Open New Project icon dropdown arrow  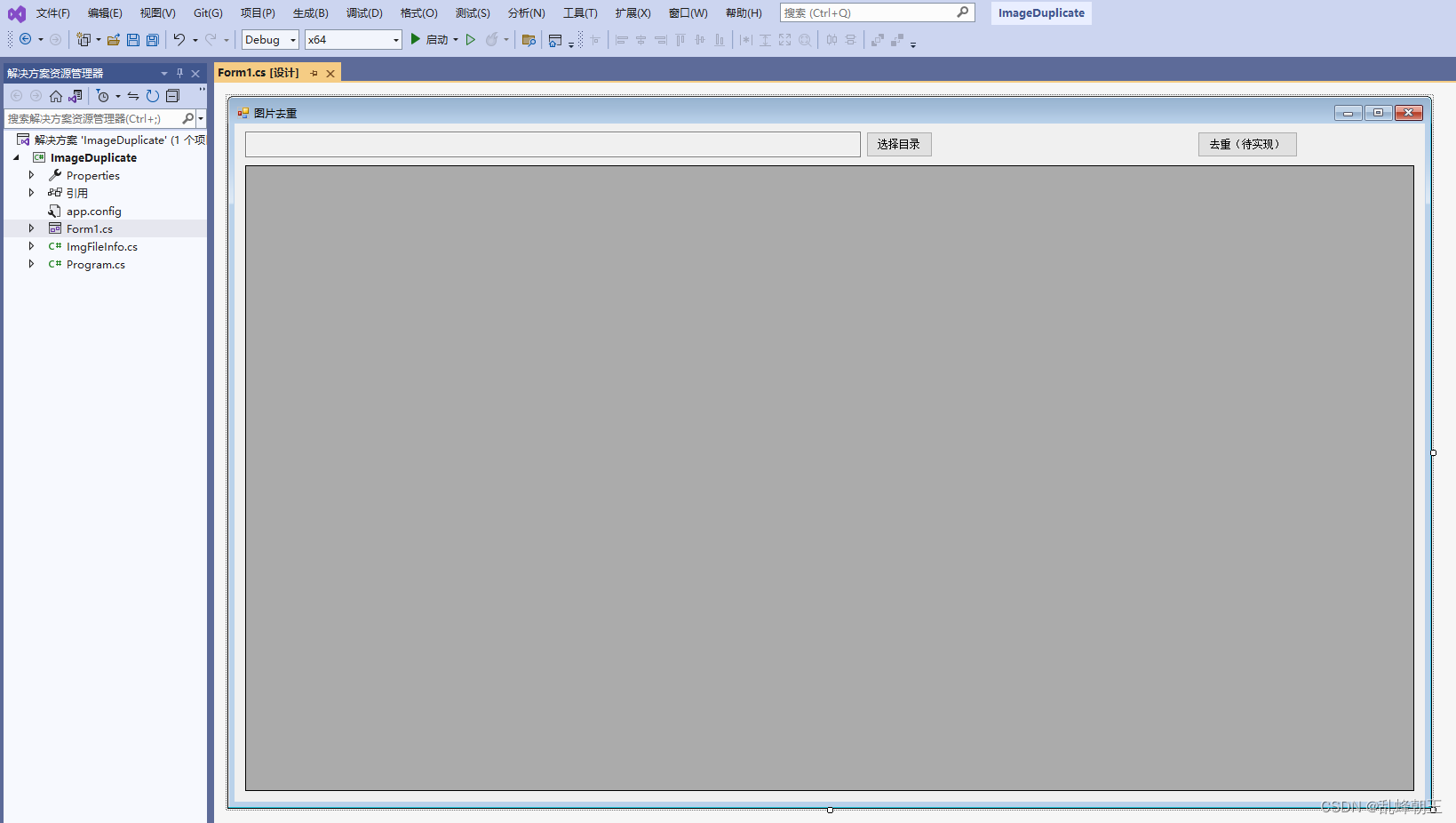pyautogui.click(x=99, y=39)
